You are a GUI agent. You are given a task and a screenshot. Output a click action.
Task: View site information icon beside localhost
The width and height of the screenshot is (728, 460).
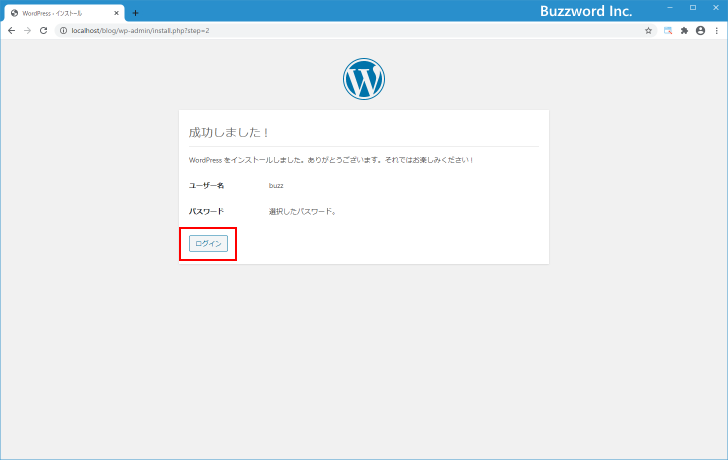click(63, 31)
